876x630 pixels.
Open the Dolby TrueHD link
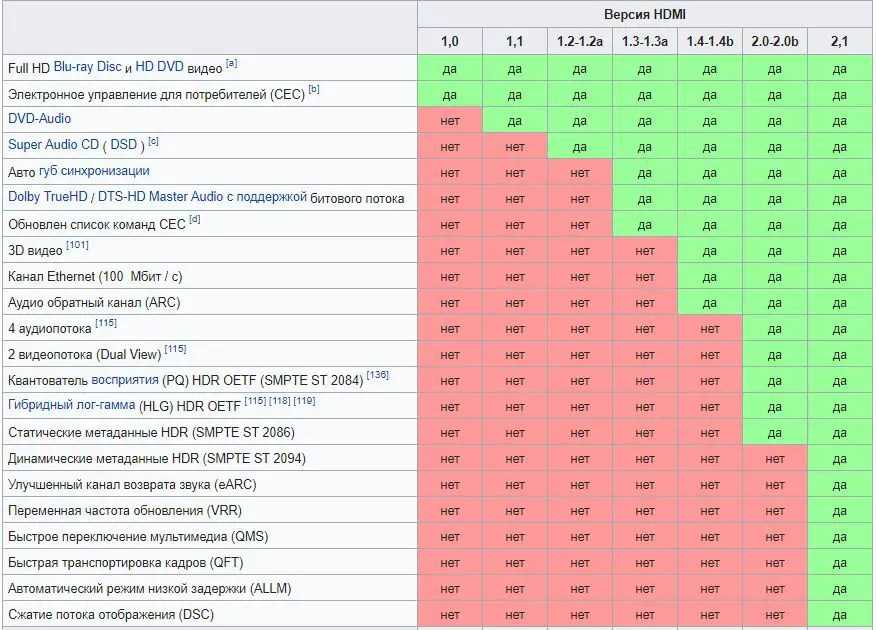click(50, 197)
